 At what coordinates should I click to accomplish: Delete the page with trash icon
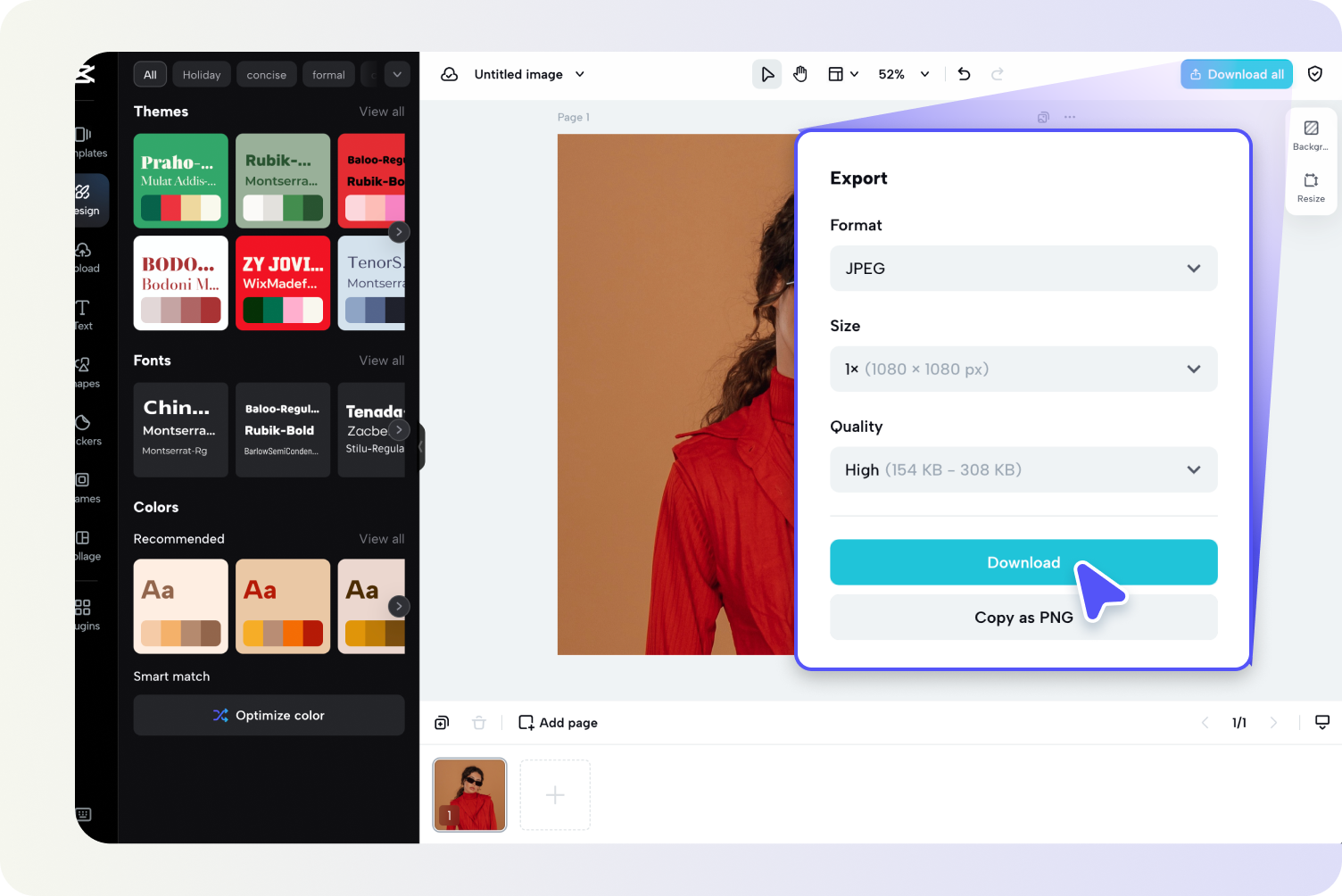[479, 723]
